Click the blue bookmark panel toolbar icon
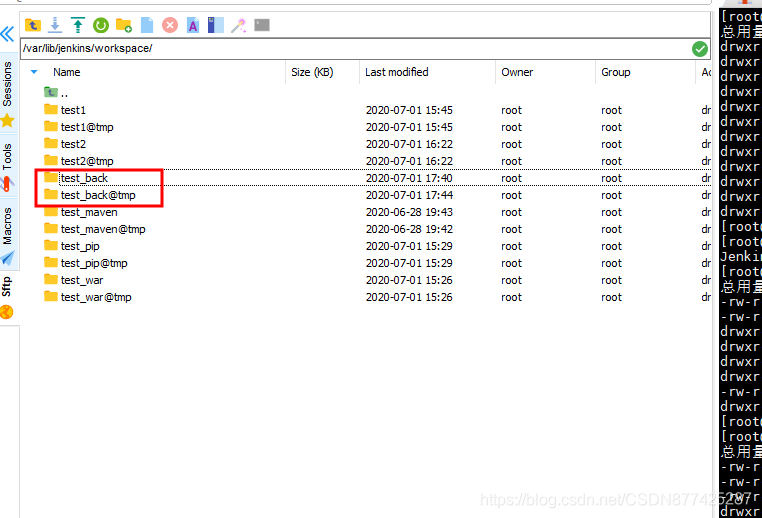 216,25
